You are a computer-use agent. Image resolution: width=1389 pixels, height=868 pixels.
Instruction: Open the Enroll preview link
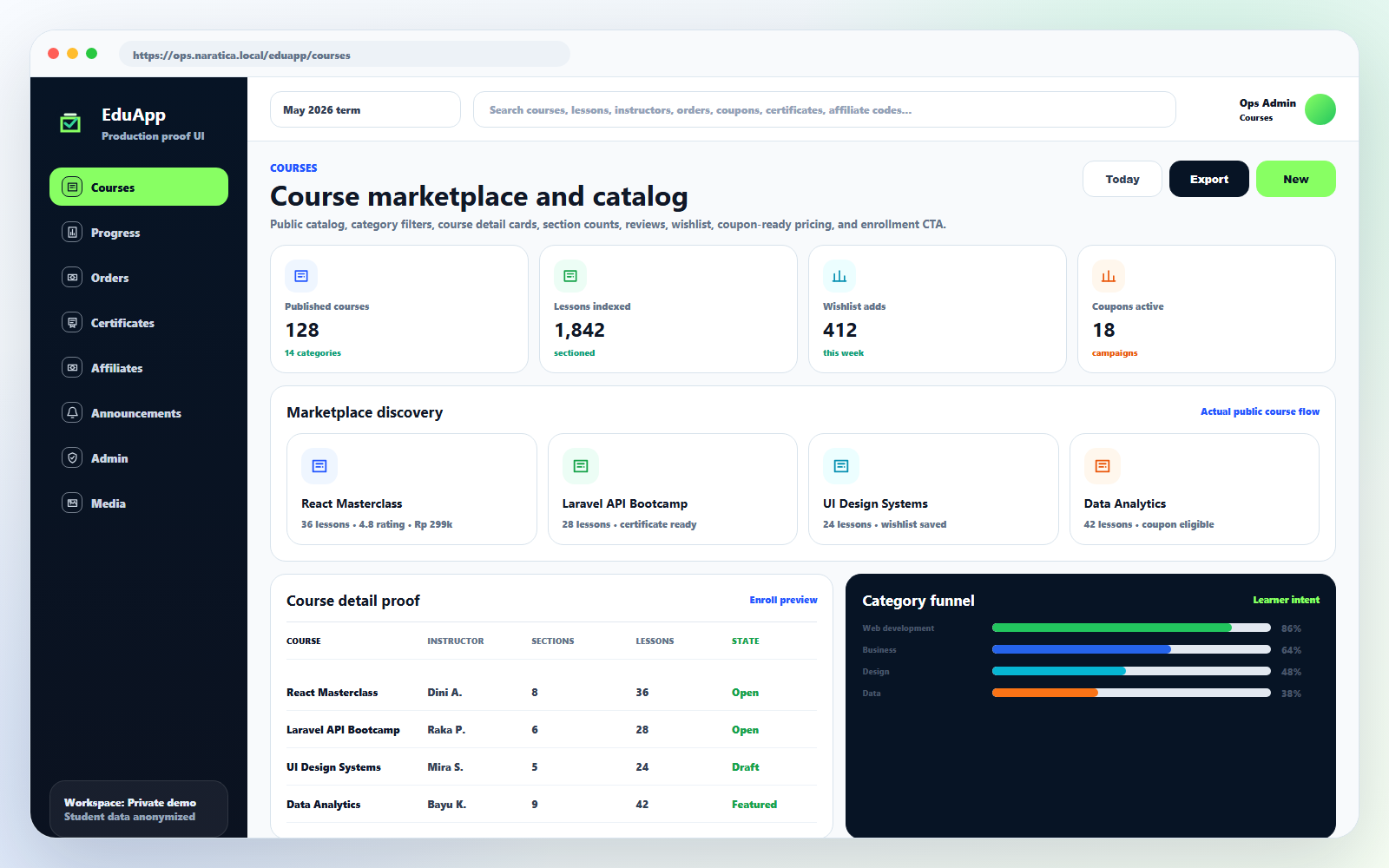(x=783, y=600)
